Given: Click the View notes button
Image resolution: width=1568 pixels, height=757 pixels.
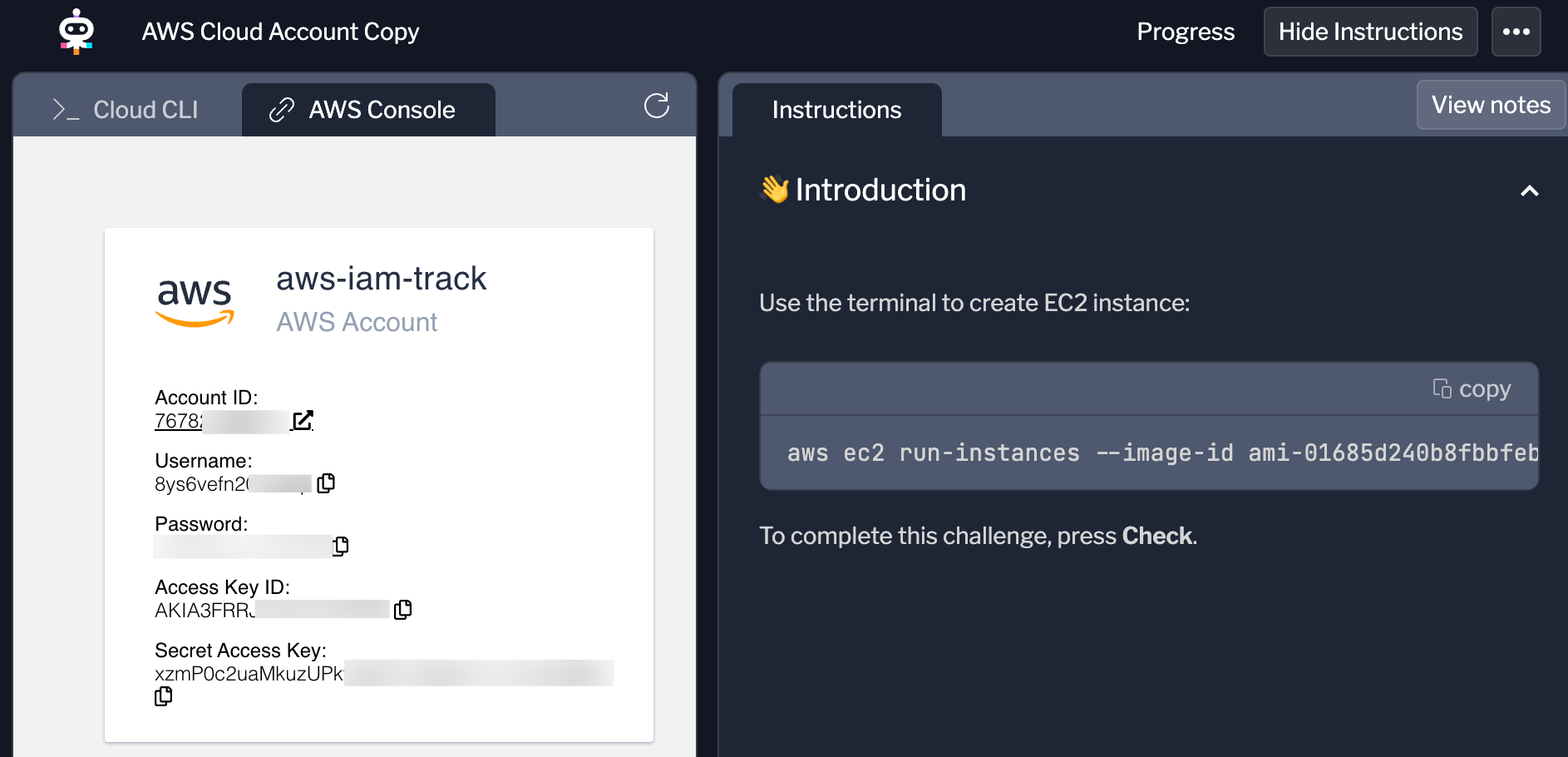Looking at the screenshot, I should [1490, 105].
